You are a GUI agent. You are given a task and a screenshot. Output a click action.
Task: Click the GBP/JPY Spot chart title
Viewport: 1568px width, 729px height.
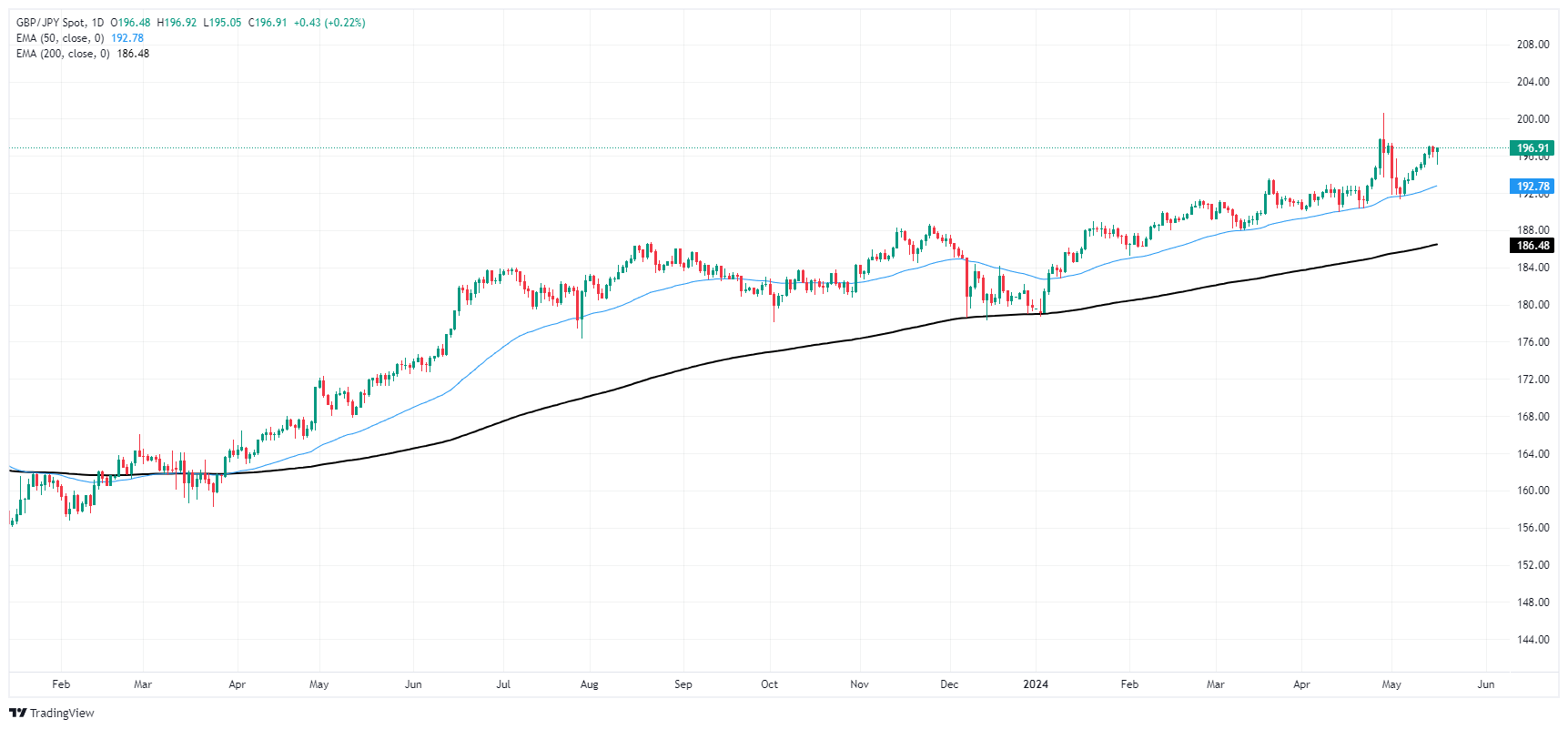click(x=52, y=23)
